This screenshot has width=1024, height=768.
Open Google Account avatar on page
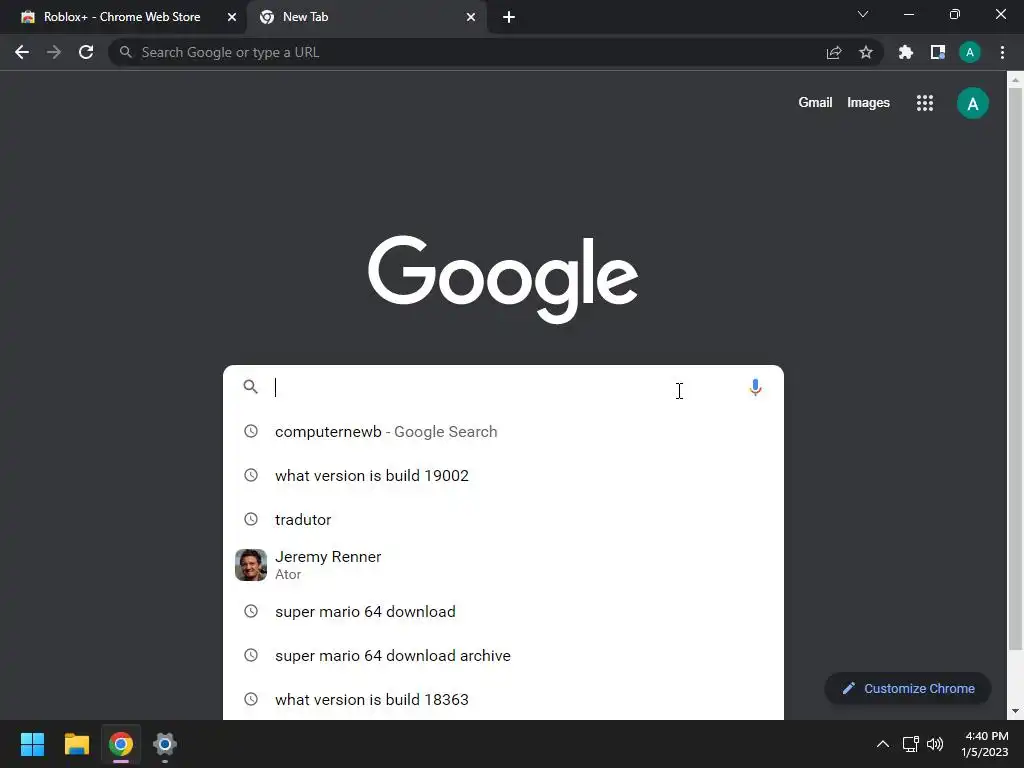973,103
